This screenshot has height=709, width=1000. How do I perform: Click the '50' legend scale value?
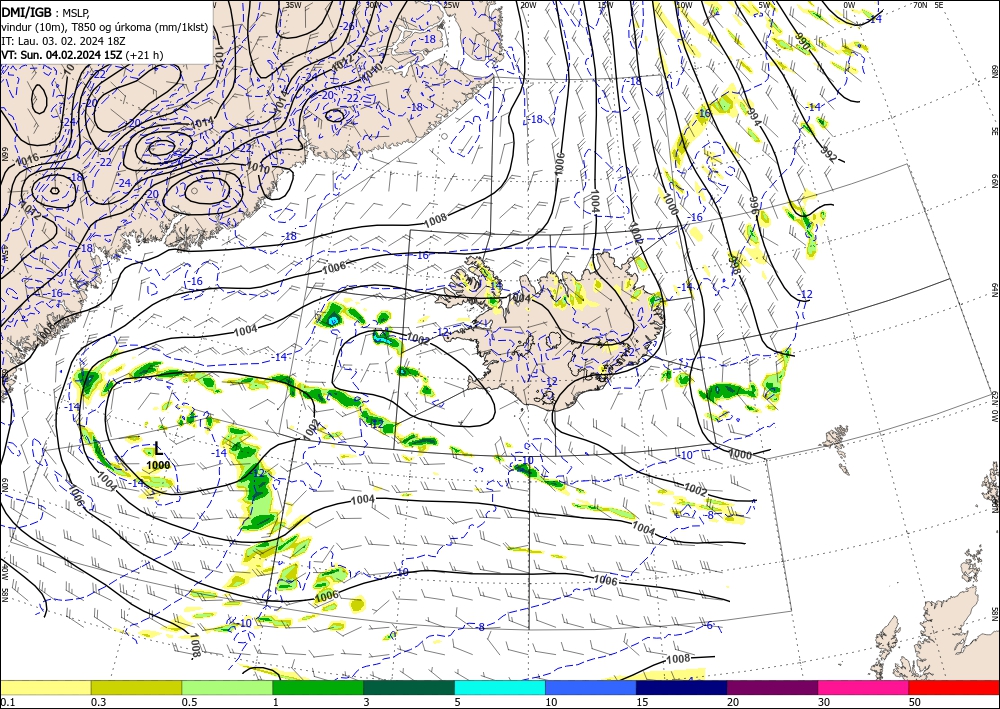click(x=915, y=702)
